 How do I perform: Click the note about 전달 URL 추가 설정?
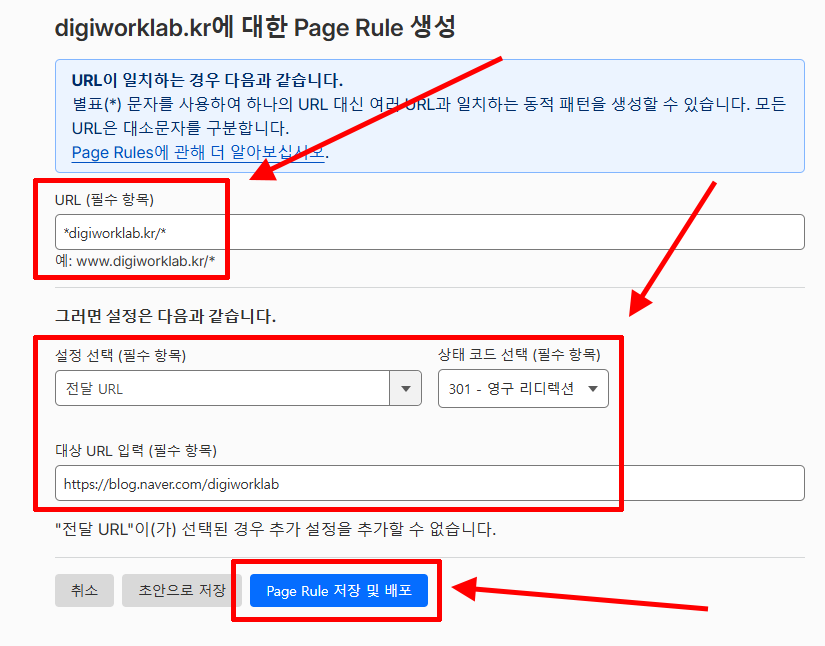tap(276, 529)
